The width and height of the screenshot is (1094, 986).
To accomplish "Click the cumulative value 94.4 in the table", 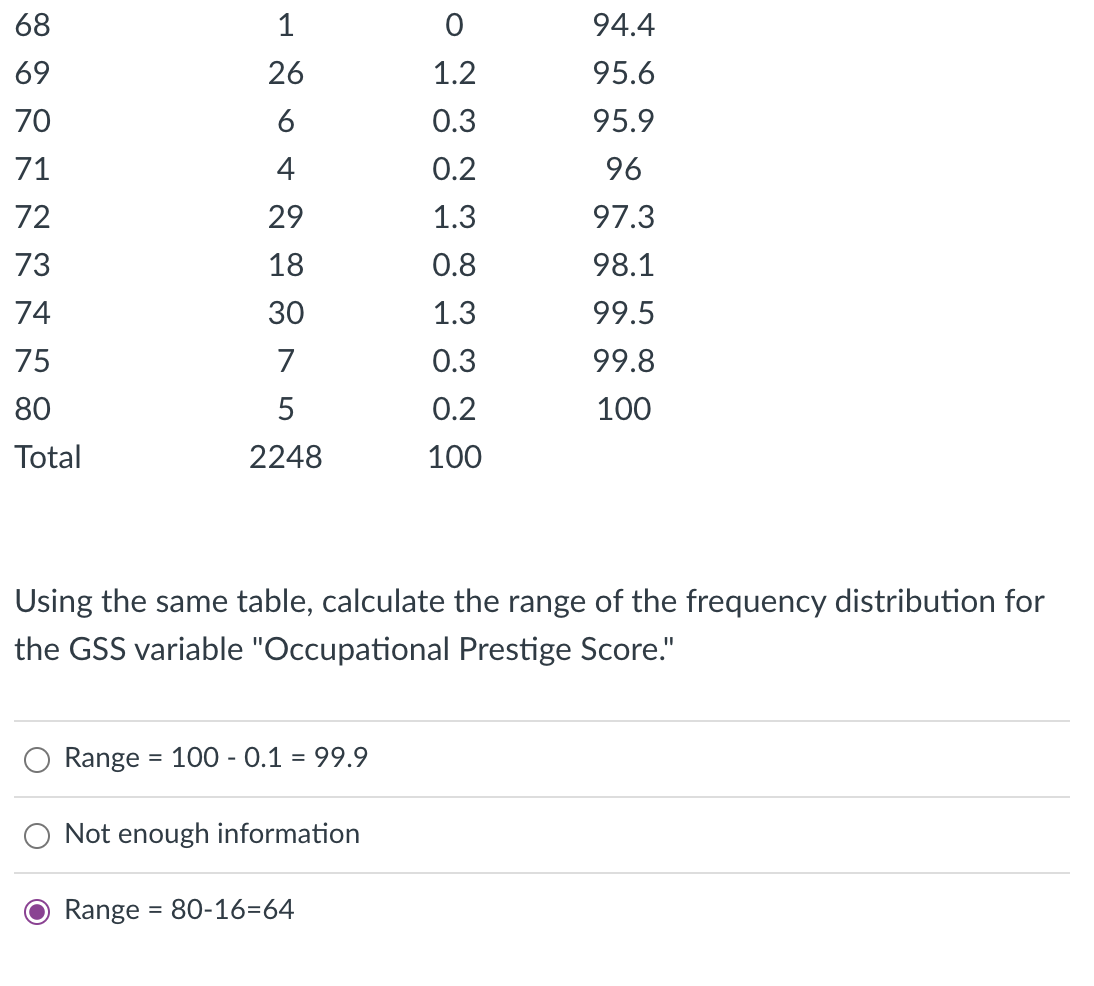I will point(622,25).
